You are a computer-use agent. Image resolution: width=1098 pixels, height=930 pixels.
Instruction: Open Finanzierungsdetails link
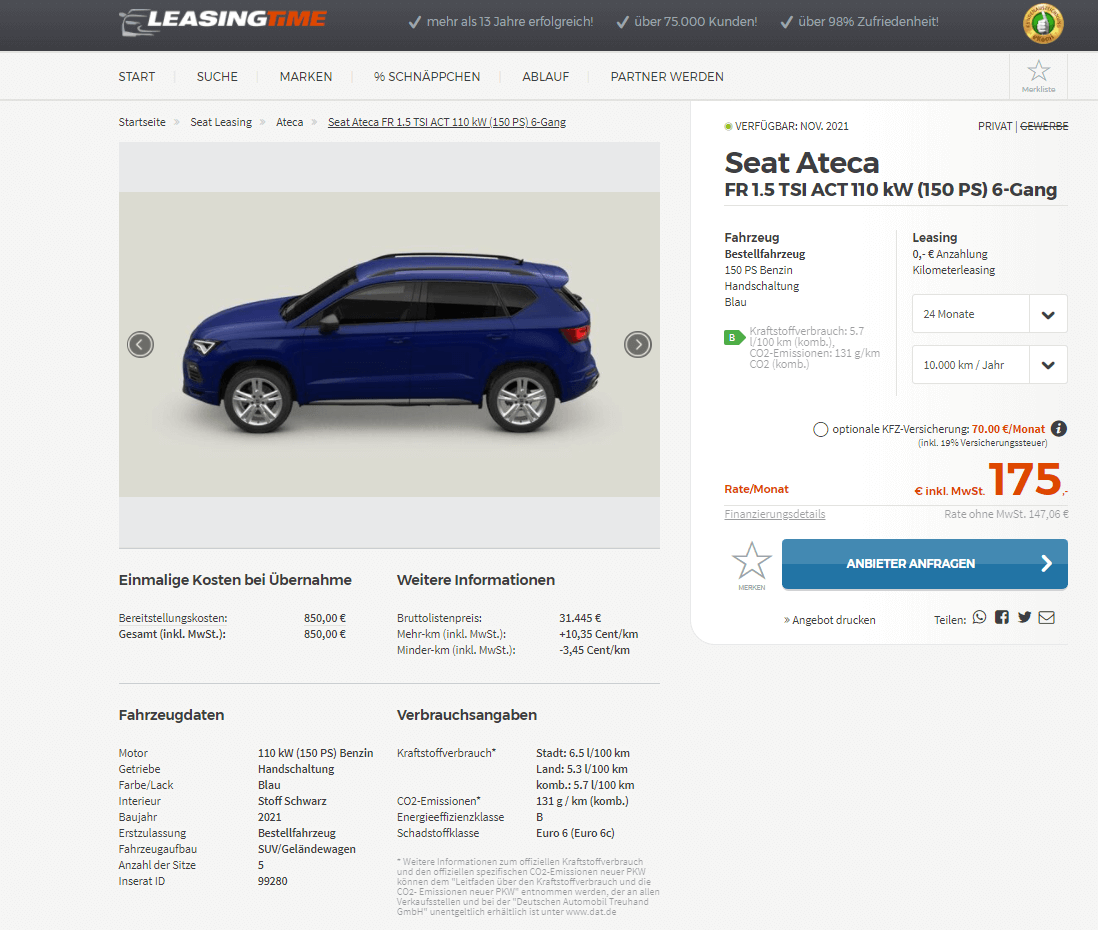click(x=774, y=514)
